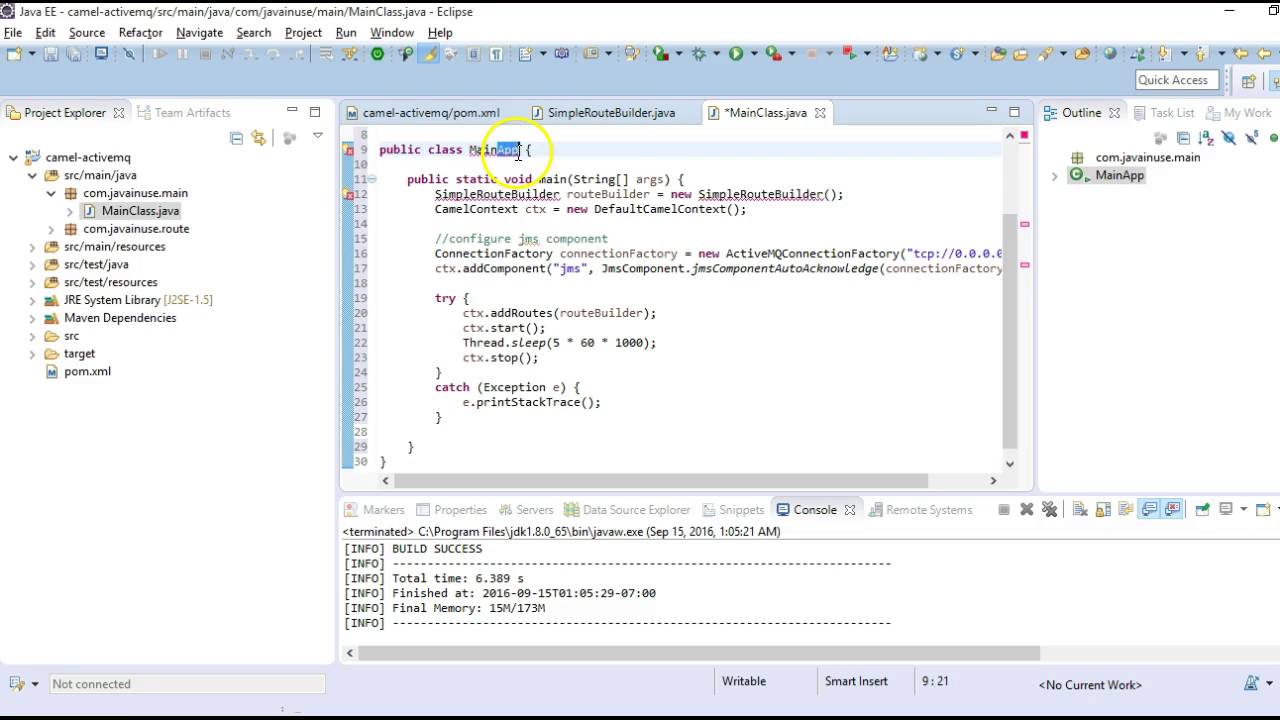Close the Console view tab
This screenshot has width=1280, height=720.
tap(850, 510)
